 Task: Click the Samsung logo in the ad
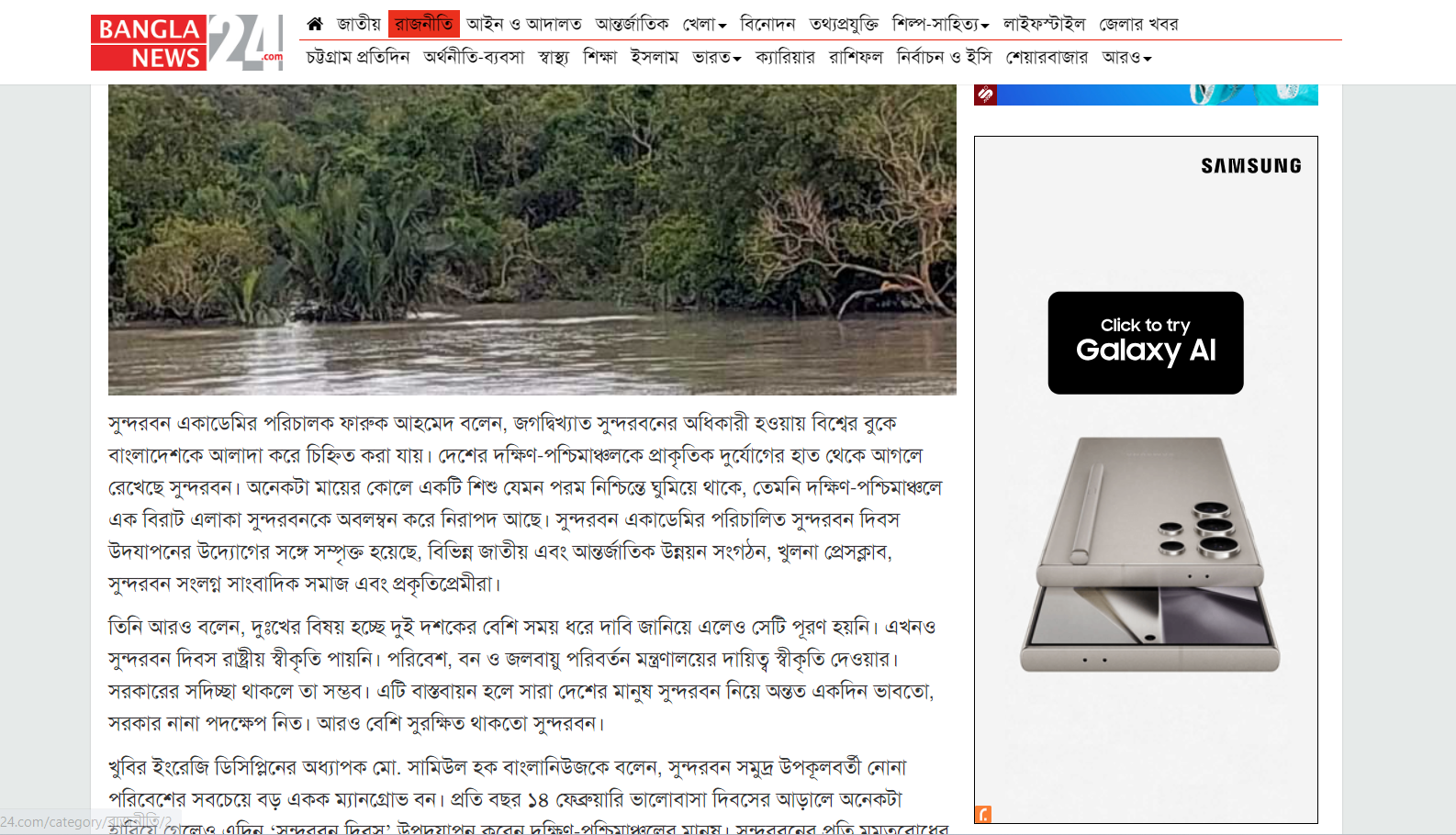(1250, 166)
